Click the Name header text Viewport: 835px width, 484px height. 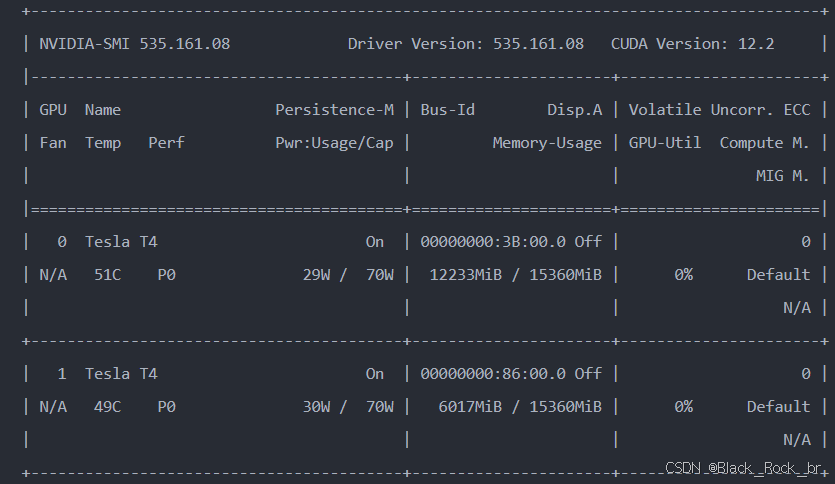103,110
